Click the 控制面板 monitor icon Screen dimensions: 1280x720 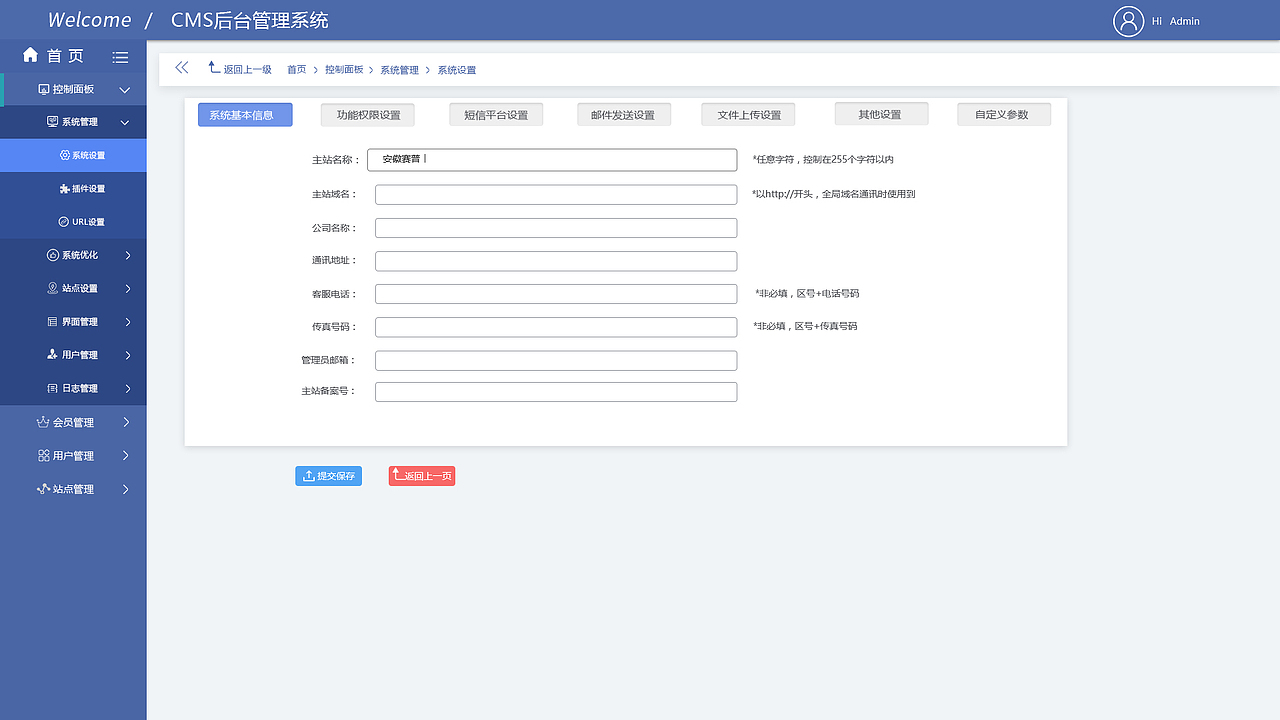pyautogui.click(x=44, y=89)
